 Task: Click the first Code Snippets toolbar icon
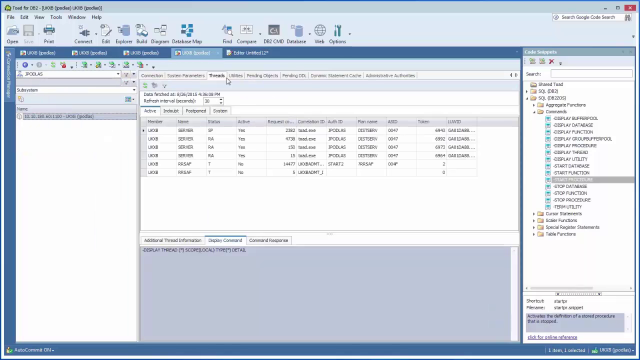coord(532,61)
